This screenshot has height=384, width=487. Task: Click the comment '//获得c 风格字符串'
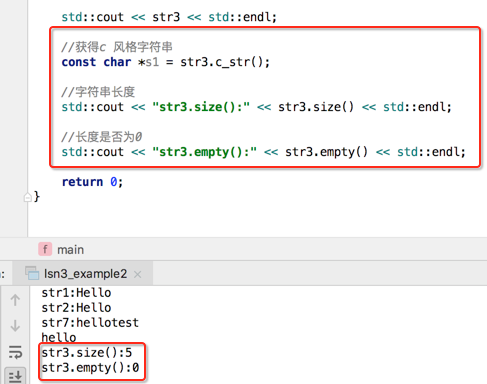click(x=117, y=47)
